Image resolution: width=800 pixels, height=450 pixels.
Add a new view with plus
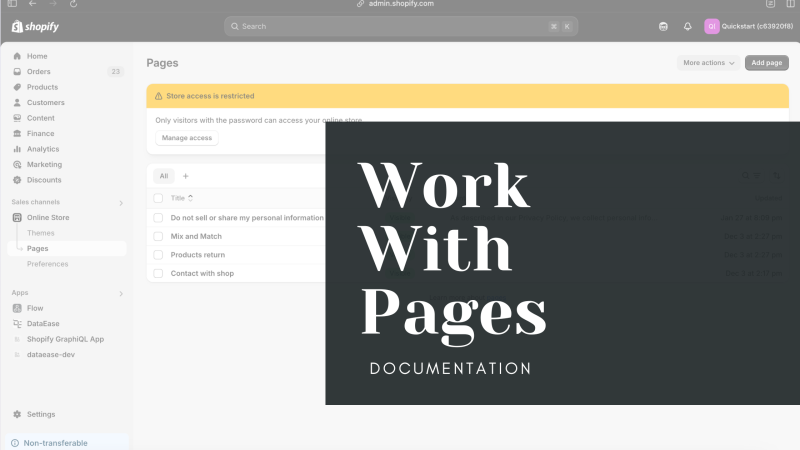186,176
